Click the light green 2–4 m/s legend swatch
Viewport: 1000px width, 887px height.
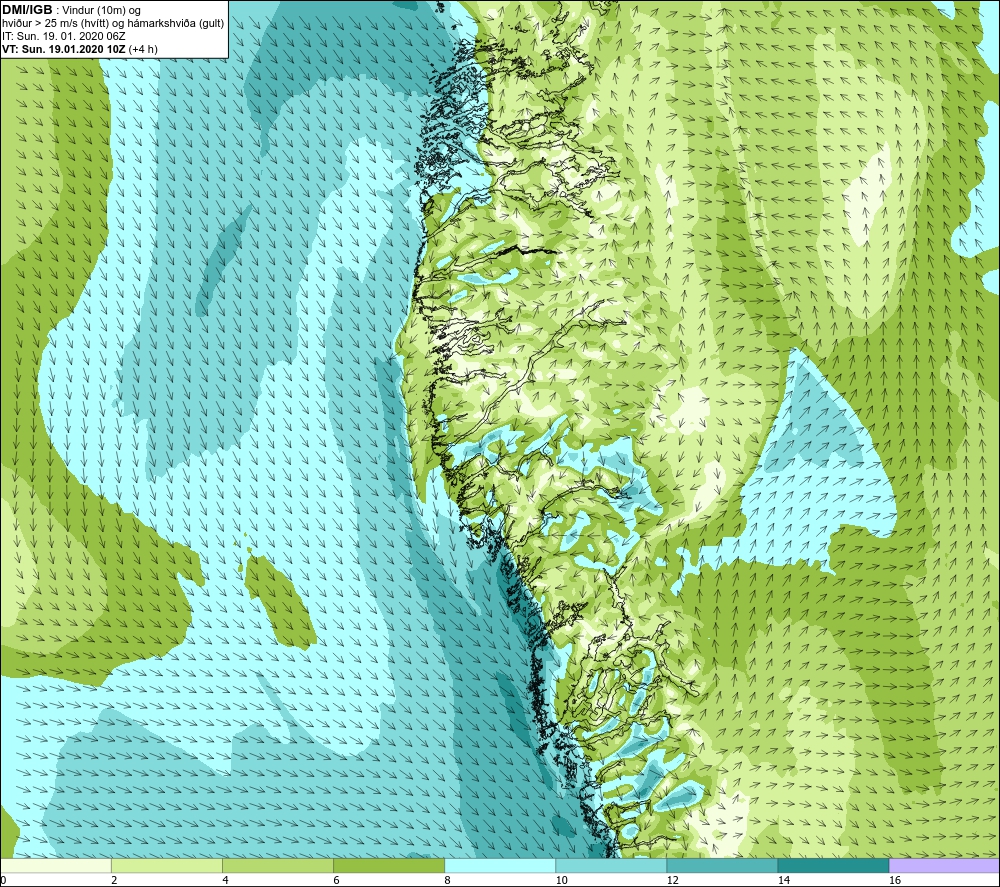click(x=167, y=865)
